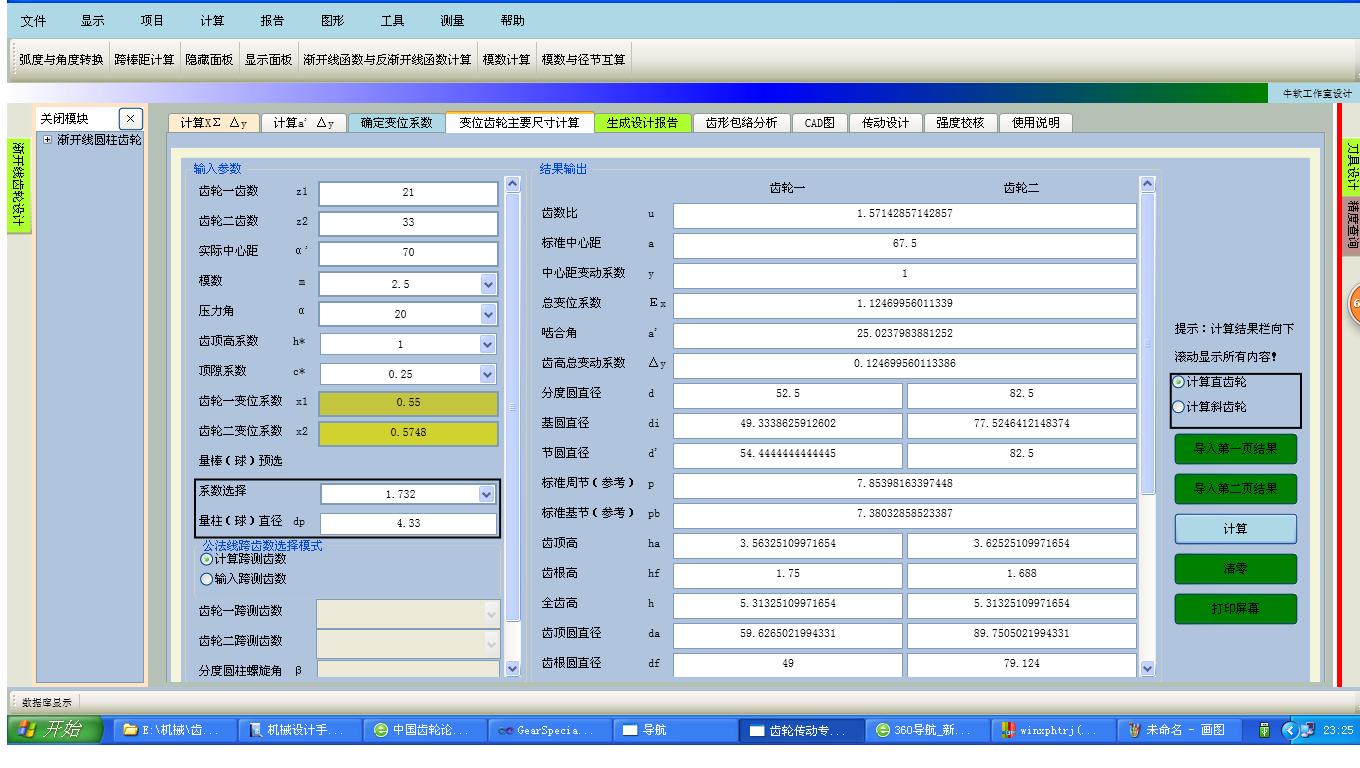Switch to 计算XΣ Δy tab
Image resolution: width=1360 pixels, height=768 pixels.
[x=213, y=123]
